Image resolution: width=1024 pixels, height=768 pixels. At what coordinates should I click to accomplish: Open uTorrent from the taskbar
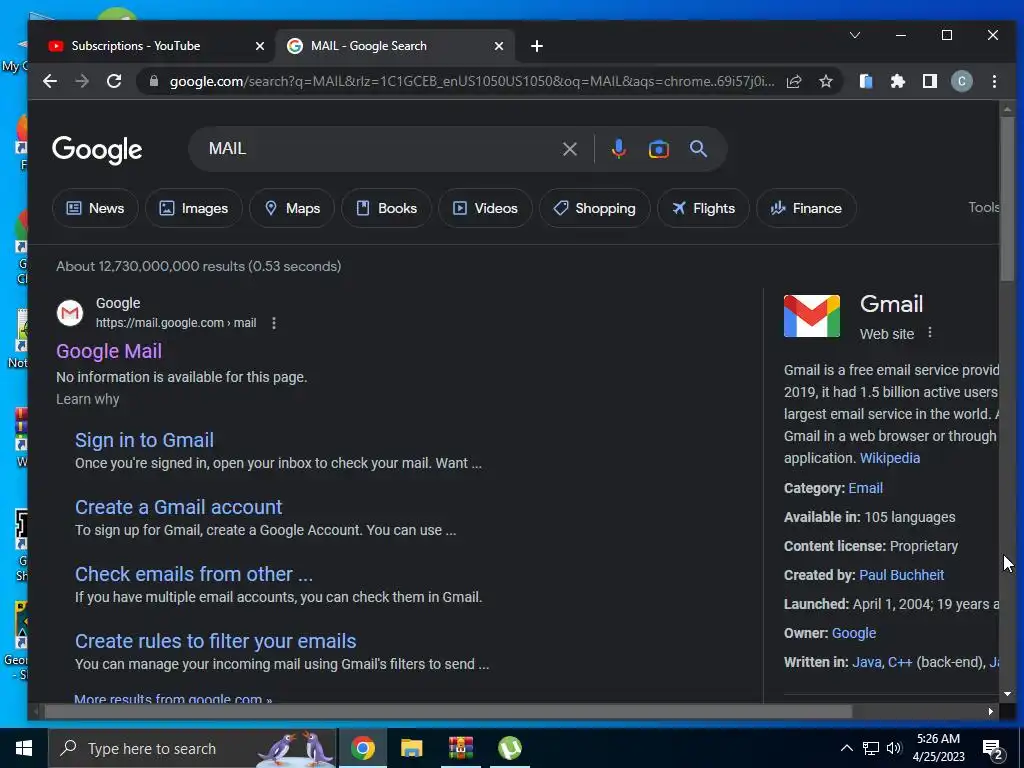(509, 748)
